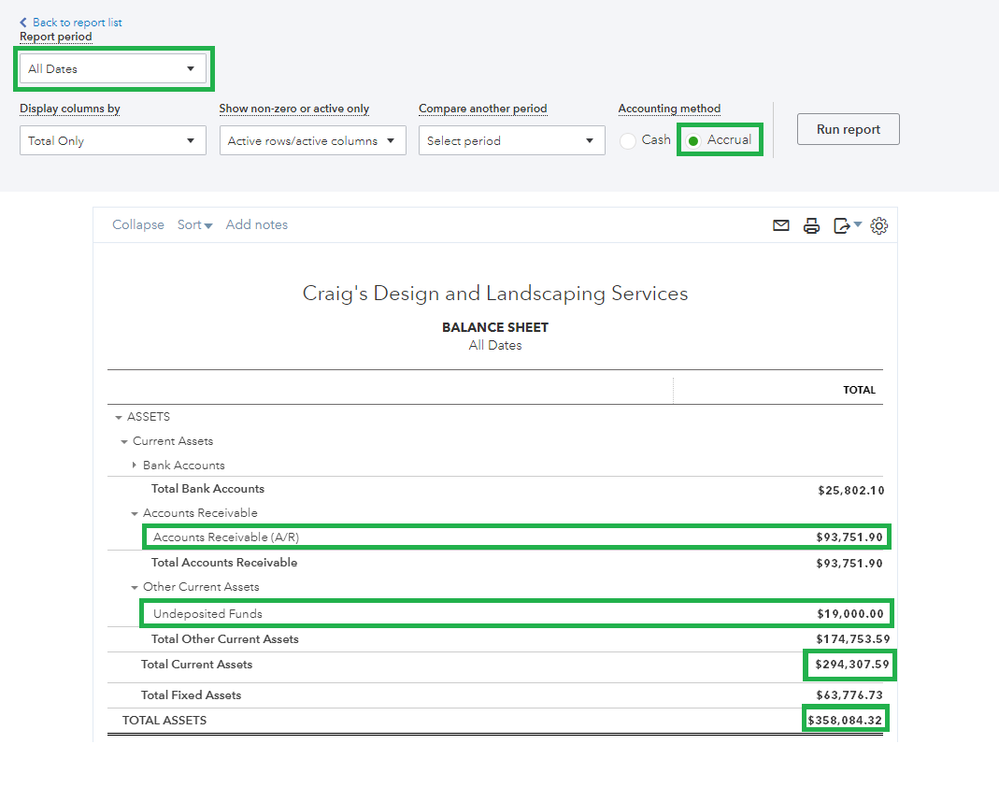The image size is (999, 789).
Task: Expand the Bank Accounts row
Action: 134,464
